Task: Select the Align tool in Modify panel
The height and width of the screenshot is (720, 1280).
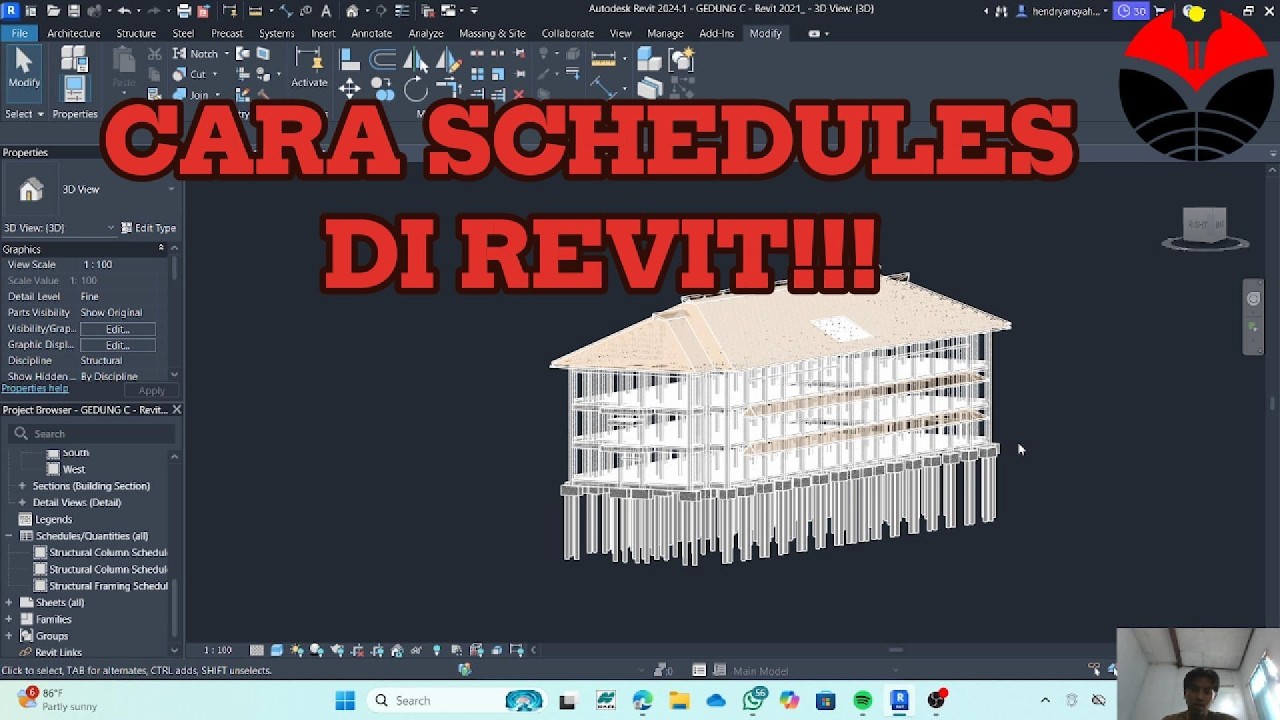Action: (349, 61)
